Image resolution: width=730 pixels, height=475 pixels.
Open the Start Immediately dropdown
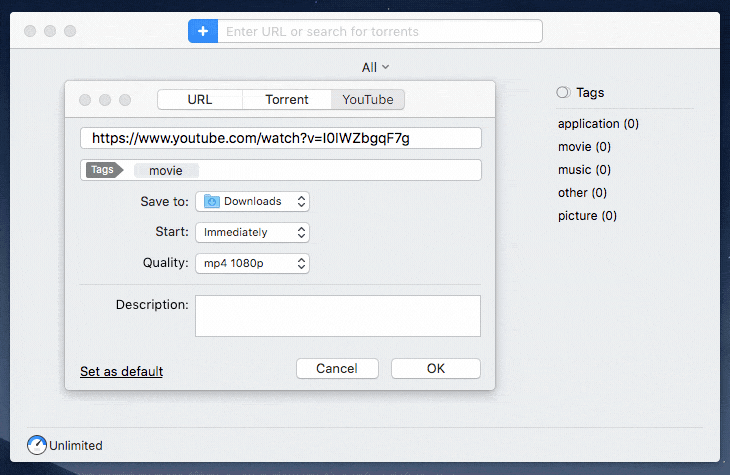(252, 232)
